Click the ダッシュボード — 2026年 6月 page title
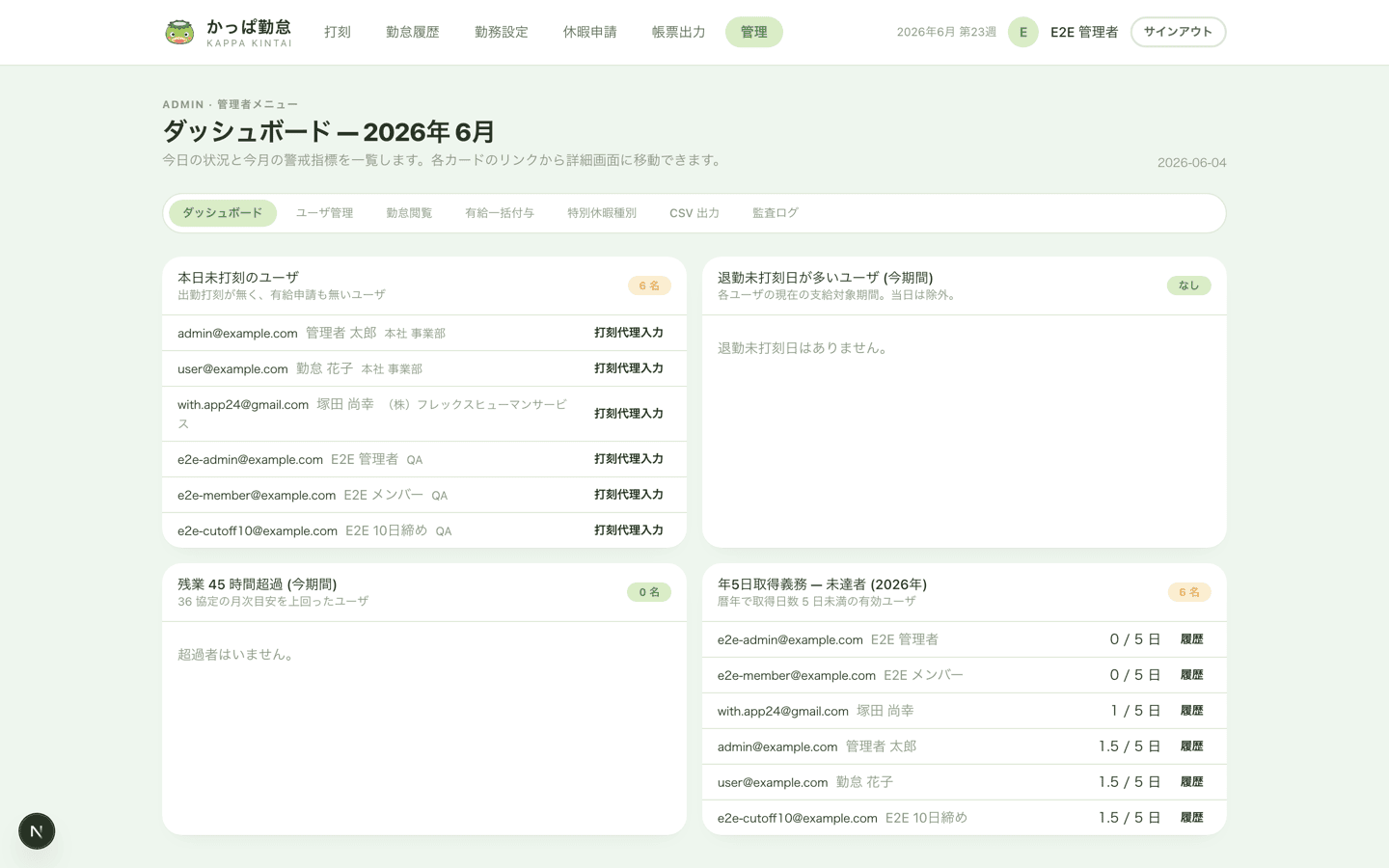The image size is (1389, 868). [329, 131]
